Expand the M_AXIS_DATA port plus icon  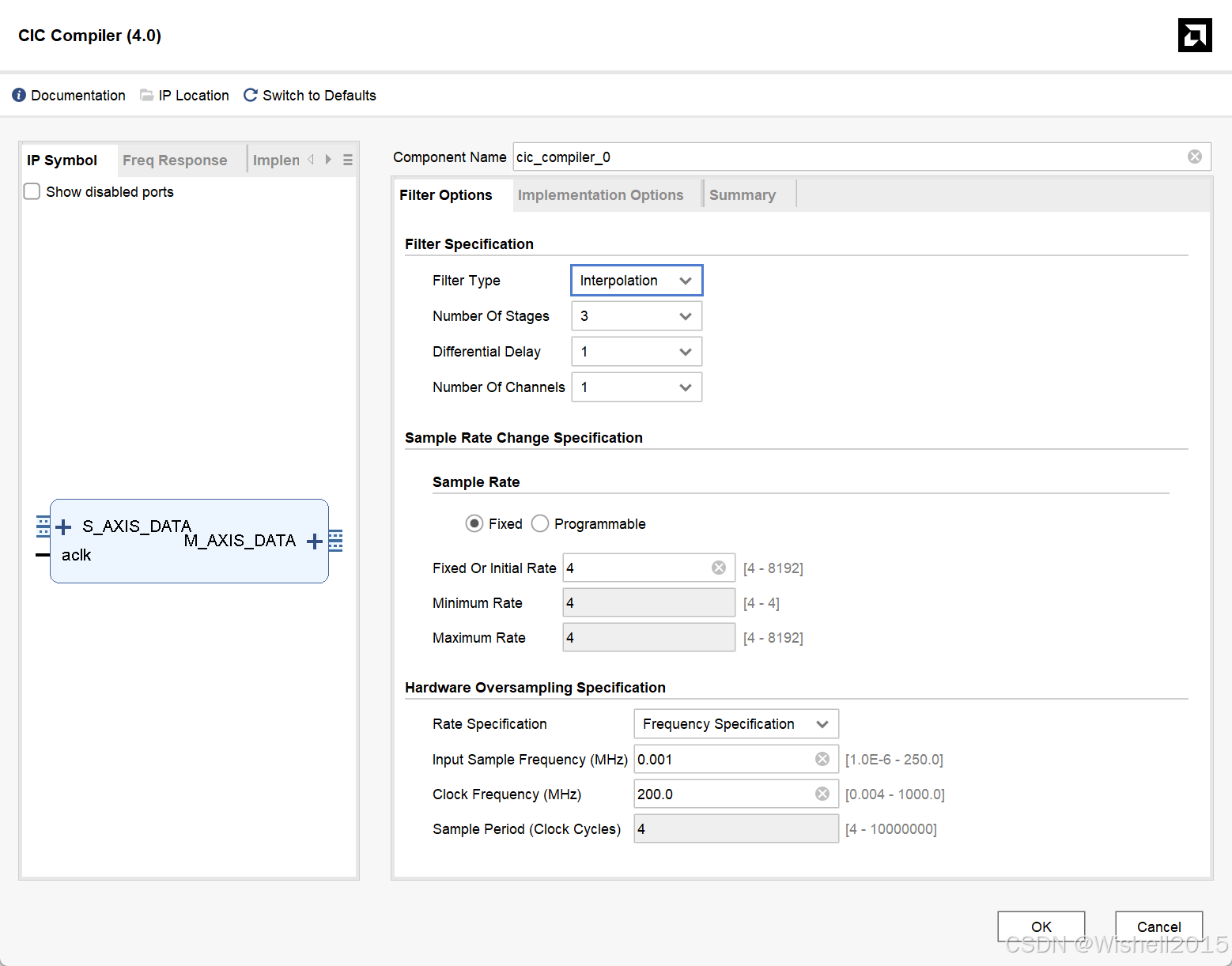click(x=314, y=541)
